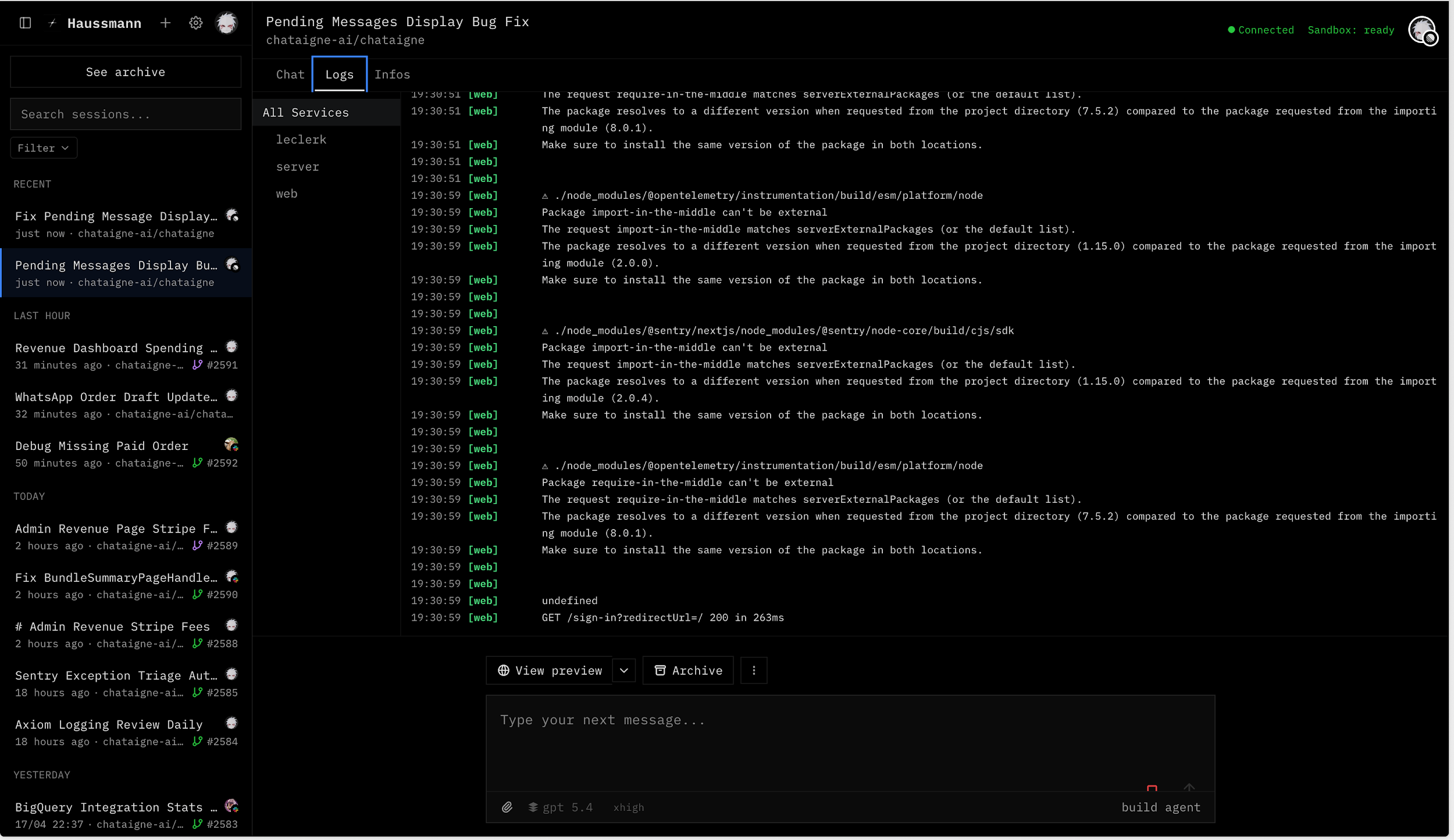Open the gpt 5.4 model selector
Screen dimensions: 1454x840
tap(561, 807)
